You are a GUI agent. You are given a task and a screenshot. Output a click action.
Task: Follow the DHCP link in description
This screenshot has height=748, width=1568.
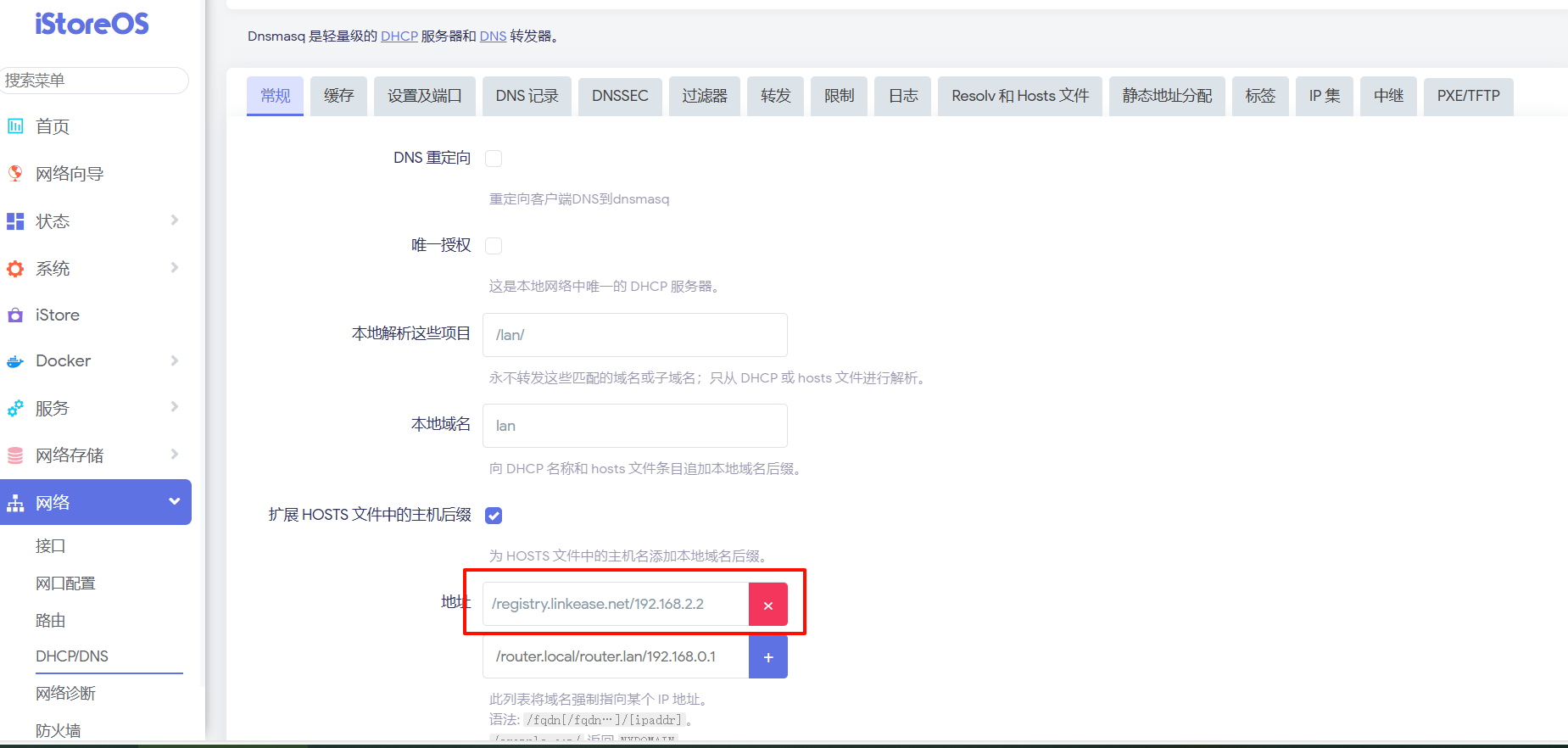[399, 36]
